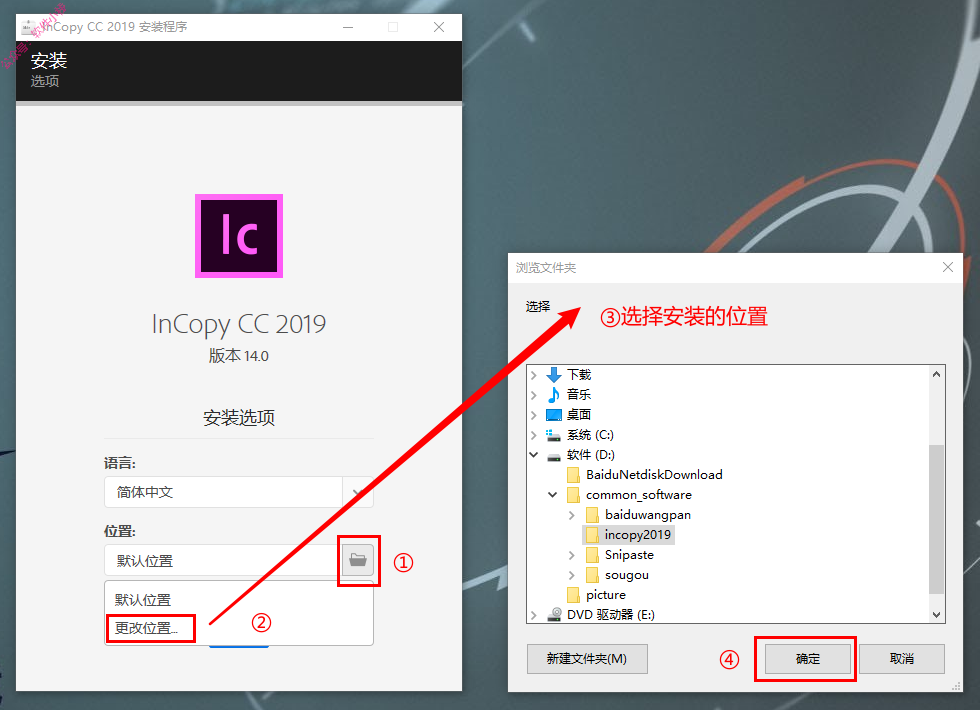Expand the 桌面 tree node
This screenshot has width=980, height=710.
tap(534, 415)
